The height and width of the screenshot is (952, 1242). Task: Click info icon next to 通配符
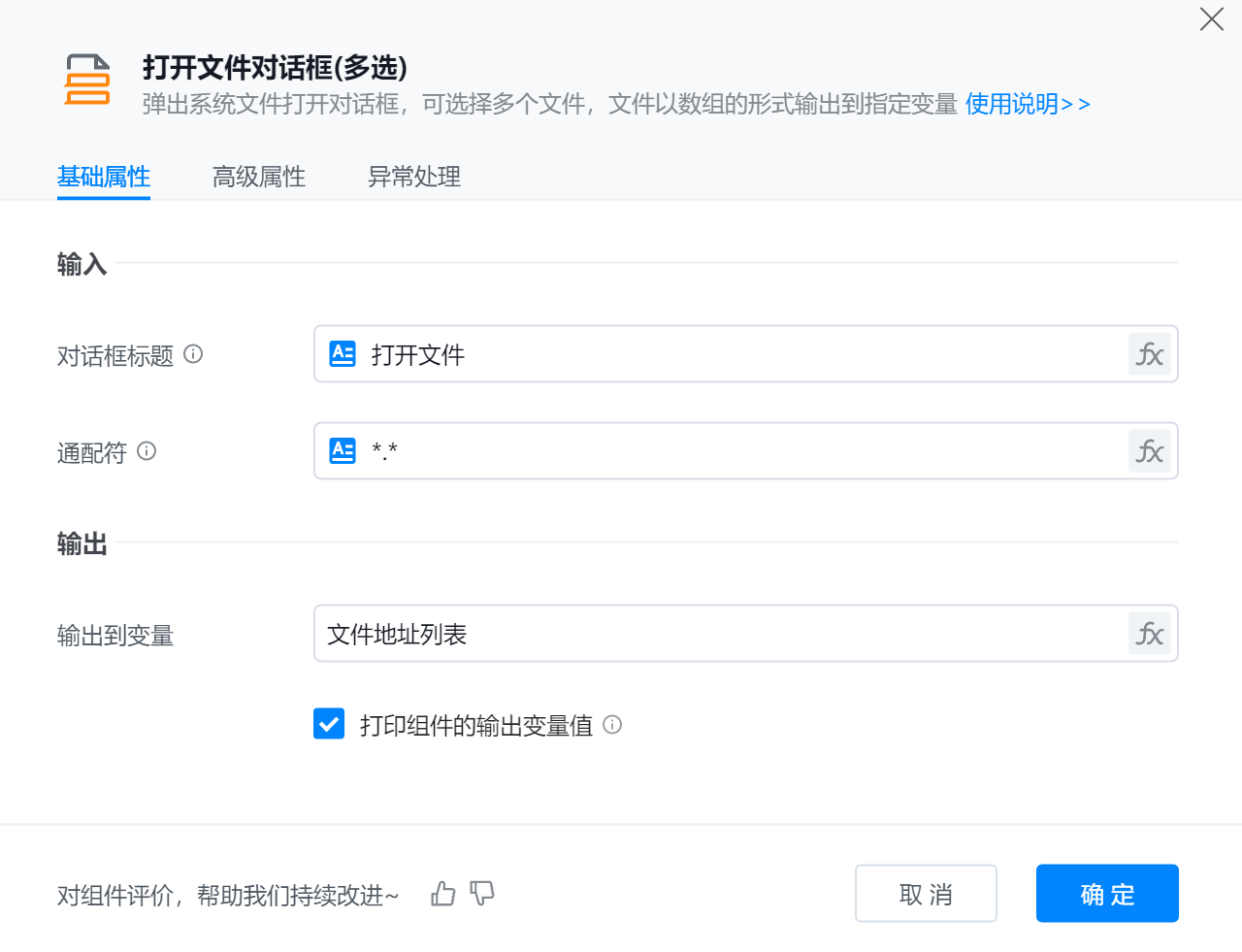coord(147,451)
